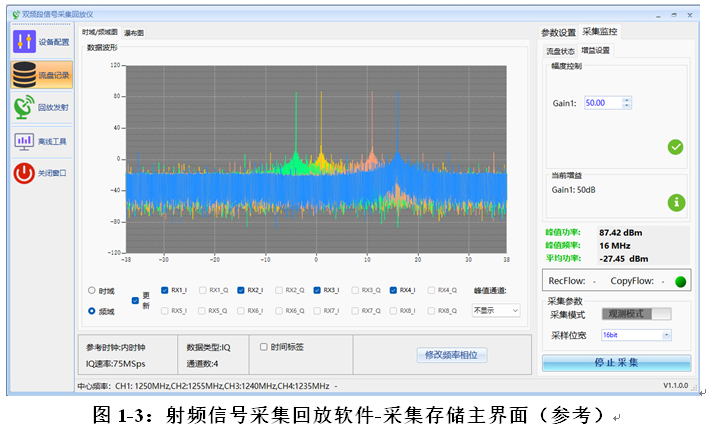Switch to the 瀑布图 waterfall tab
Screen dimensions: 709x429
134,33
